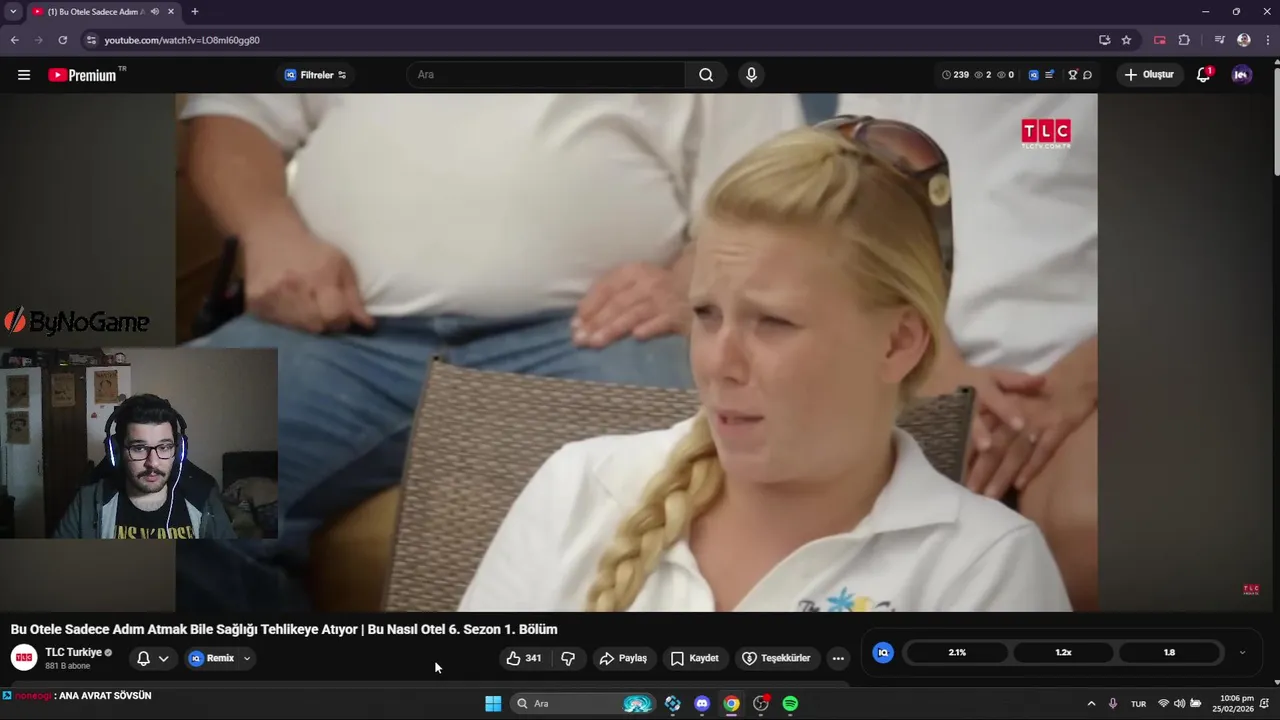Reload the page
This screenshot has height=720, width=1280.
[x=62, y=40]
